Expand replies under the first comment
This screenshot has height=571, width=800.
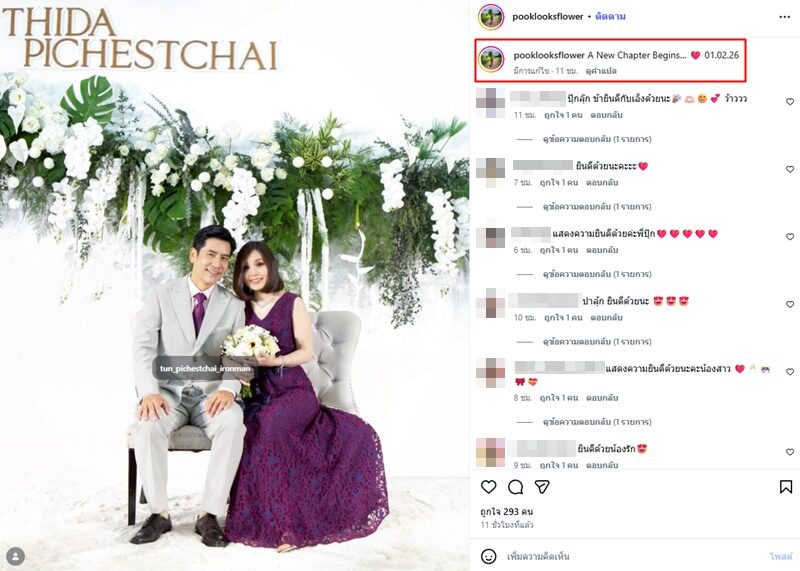[596, 139]
